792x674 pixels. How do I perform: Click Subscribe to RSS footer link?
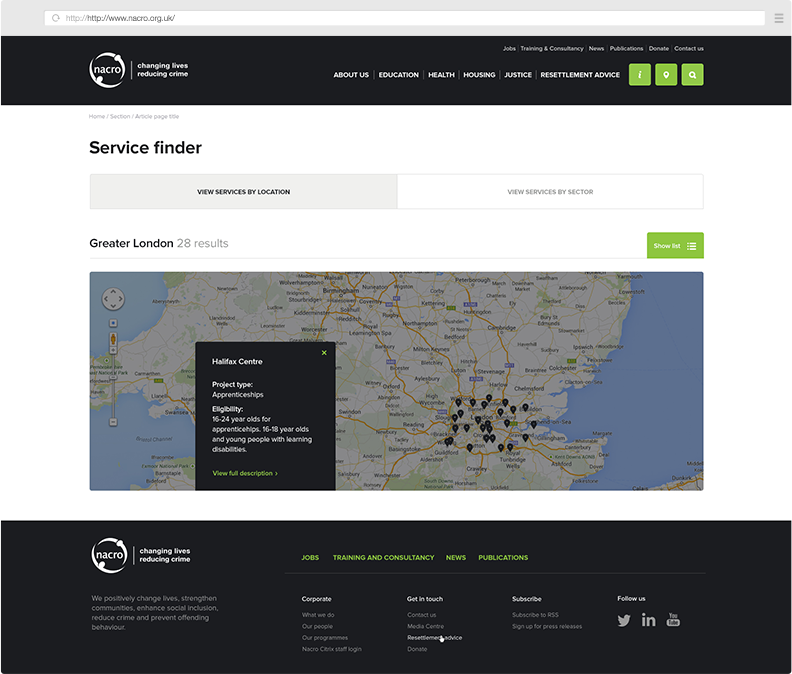(535, 615)
